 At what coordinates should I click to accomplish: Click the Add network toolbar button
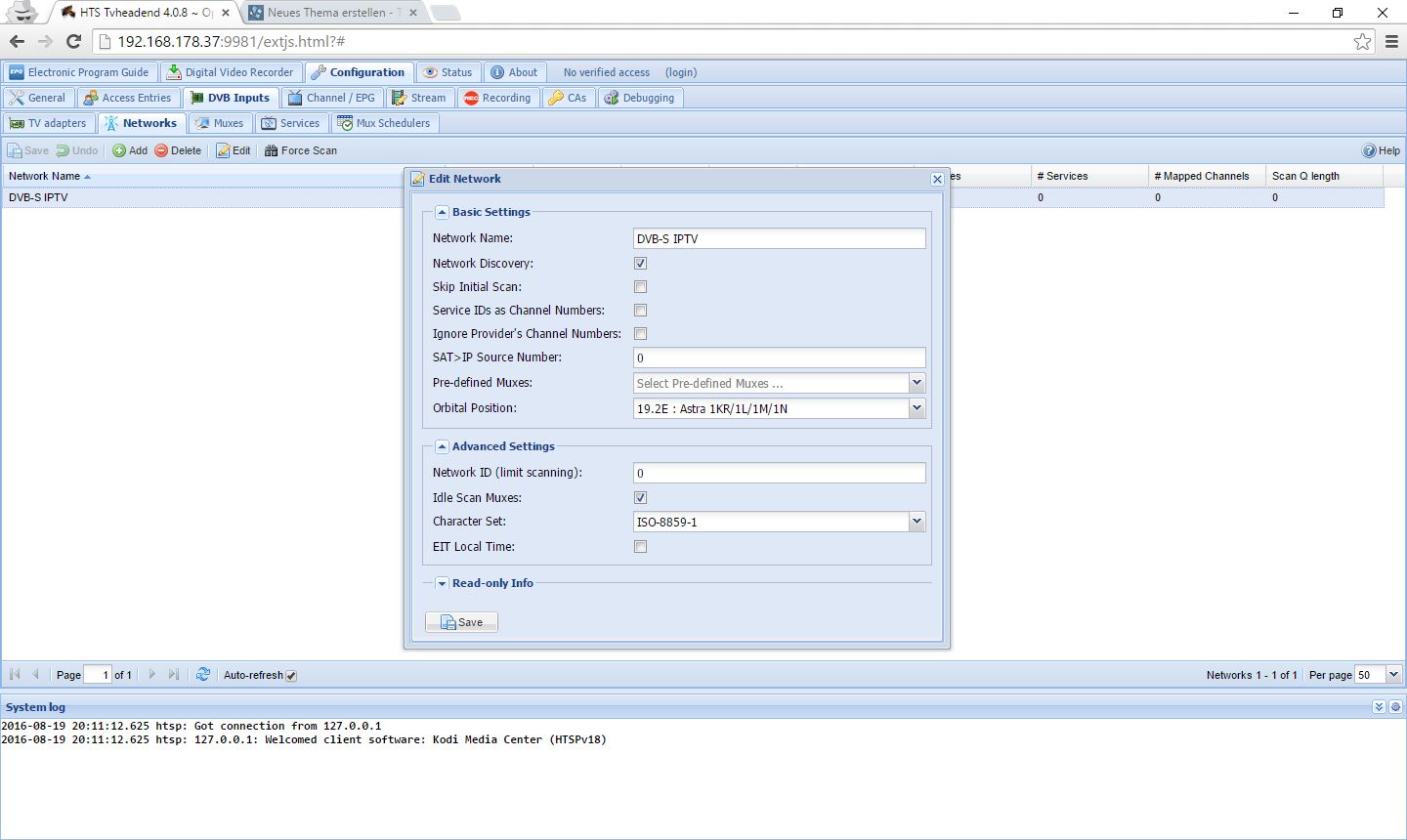click(130, 150)
